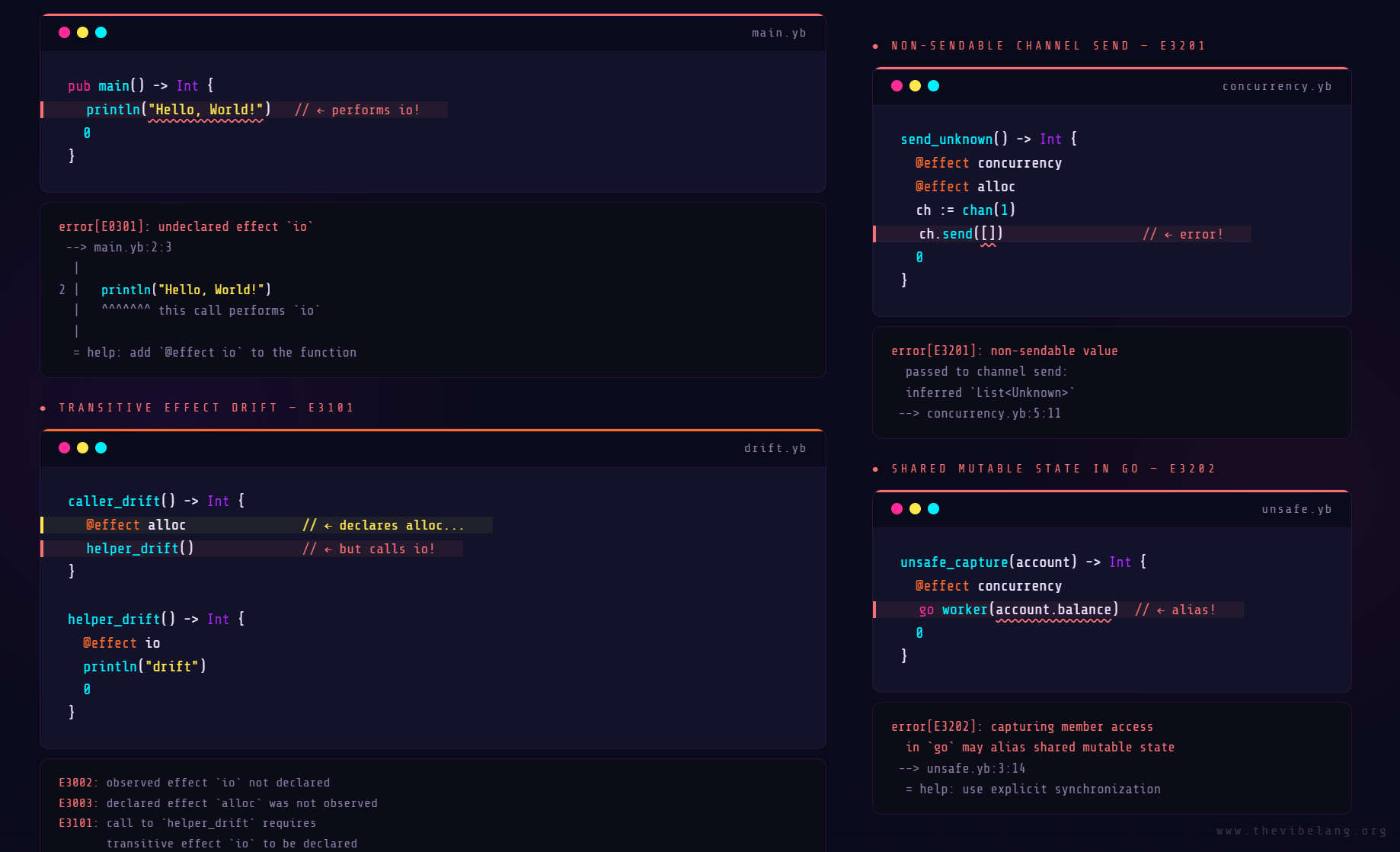The width and height of the screenshot is (1400, 852).
Task: Click 'ch := chan(1)' line
Action: pyautogui.click(x=966, y=210)
